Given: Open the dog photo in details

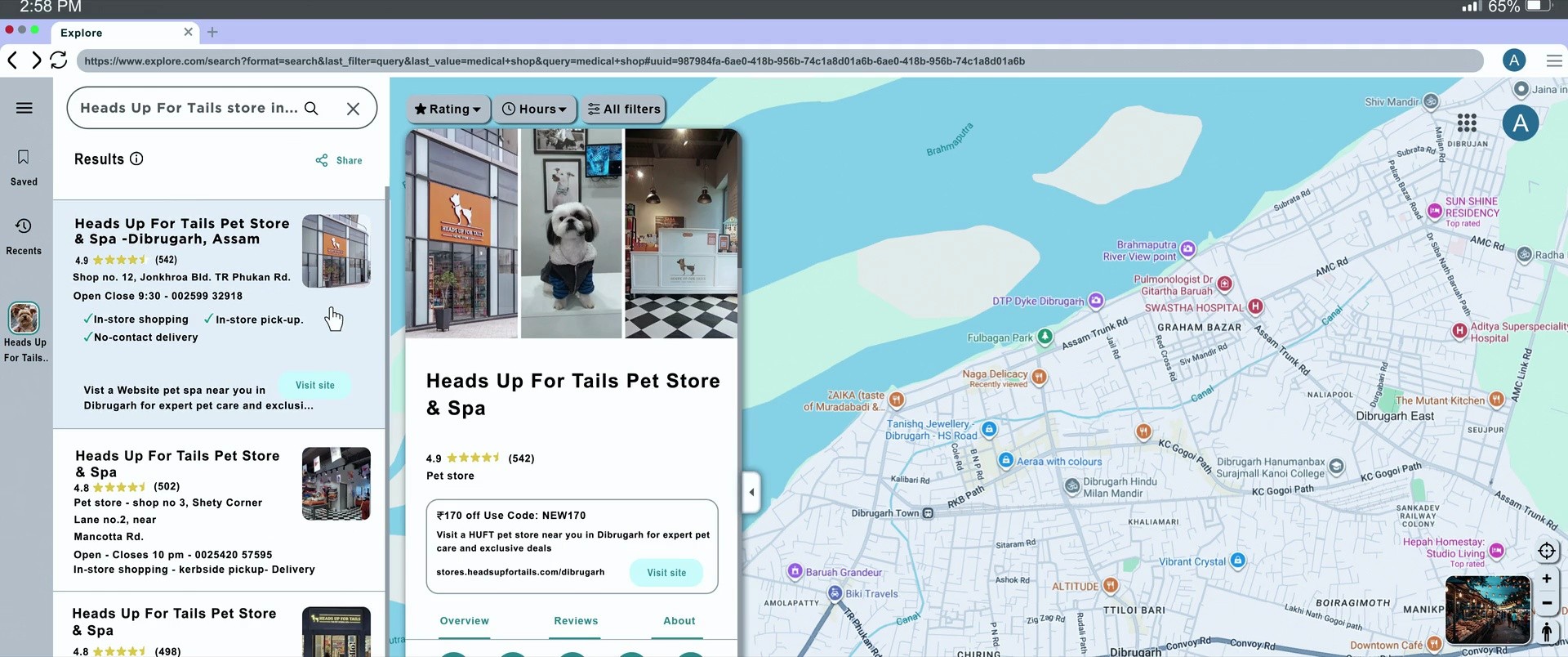Looking at the screenshot, I should (x=571, y=233).
